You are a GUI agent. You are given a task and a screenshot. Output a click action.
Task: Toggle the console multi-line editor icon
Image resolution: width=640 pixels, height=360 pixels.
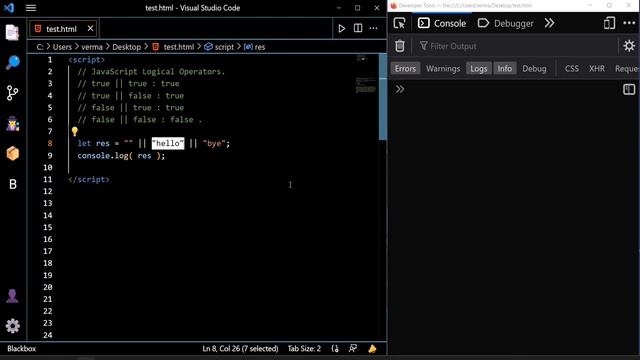click(x=629, y=89)
